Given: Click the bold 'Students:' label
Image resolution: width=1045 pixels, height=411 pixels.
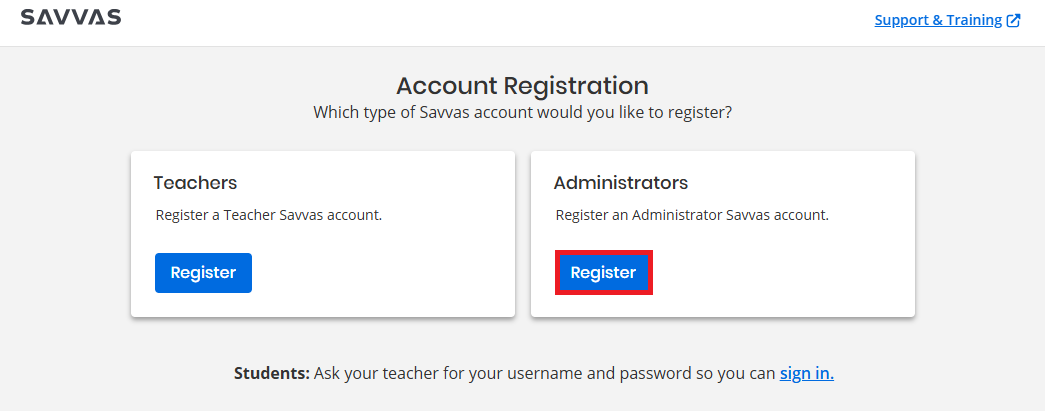Looking at the screenshot, I should [272, 374].
